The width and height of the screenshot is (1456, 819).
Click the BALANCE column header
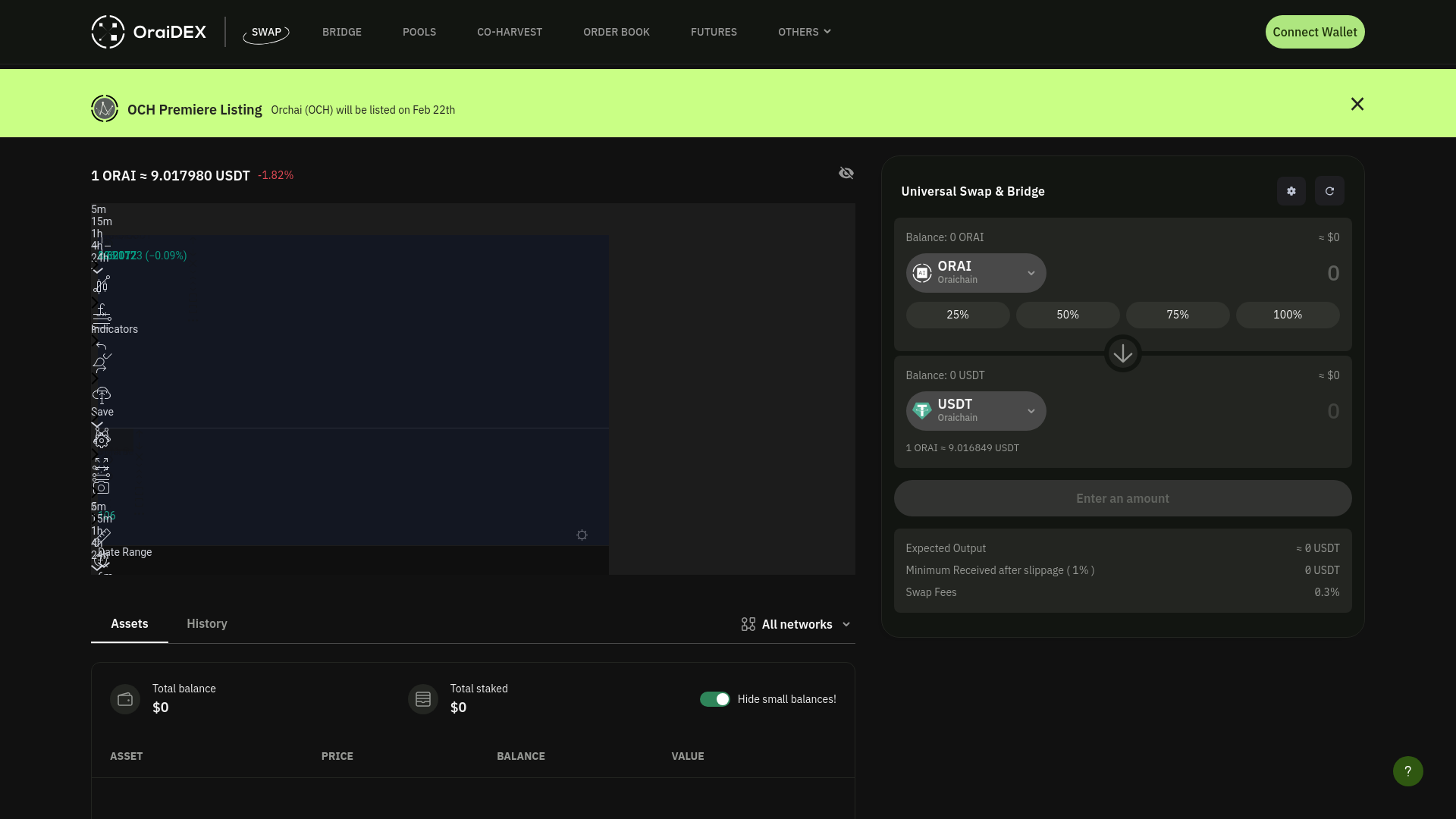521,756
